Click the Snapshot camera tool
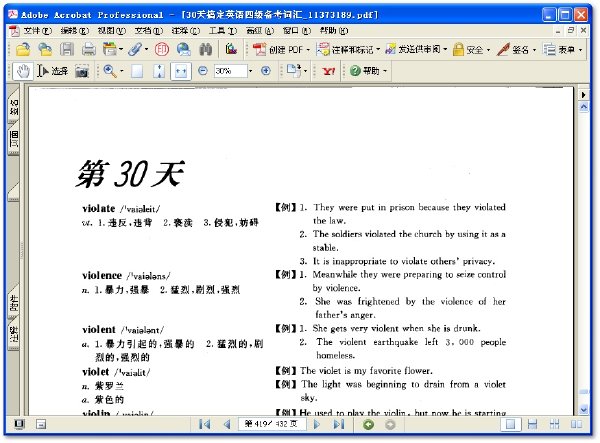The image size is (600, 443). click(x=82, y=71)
